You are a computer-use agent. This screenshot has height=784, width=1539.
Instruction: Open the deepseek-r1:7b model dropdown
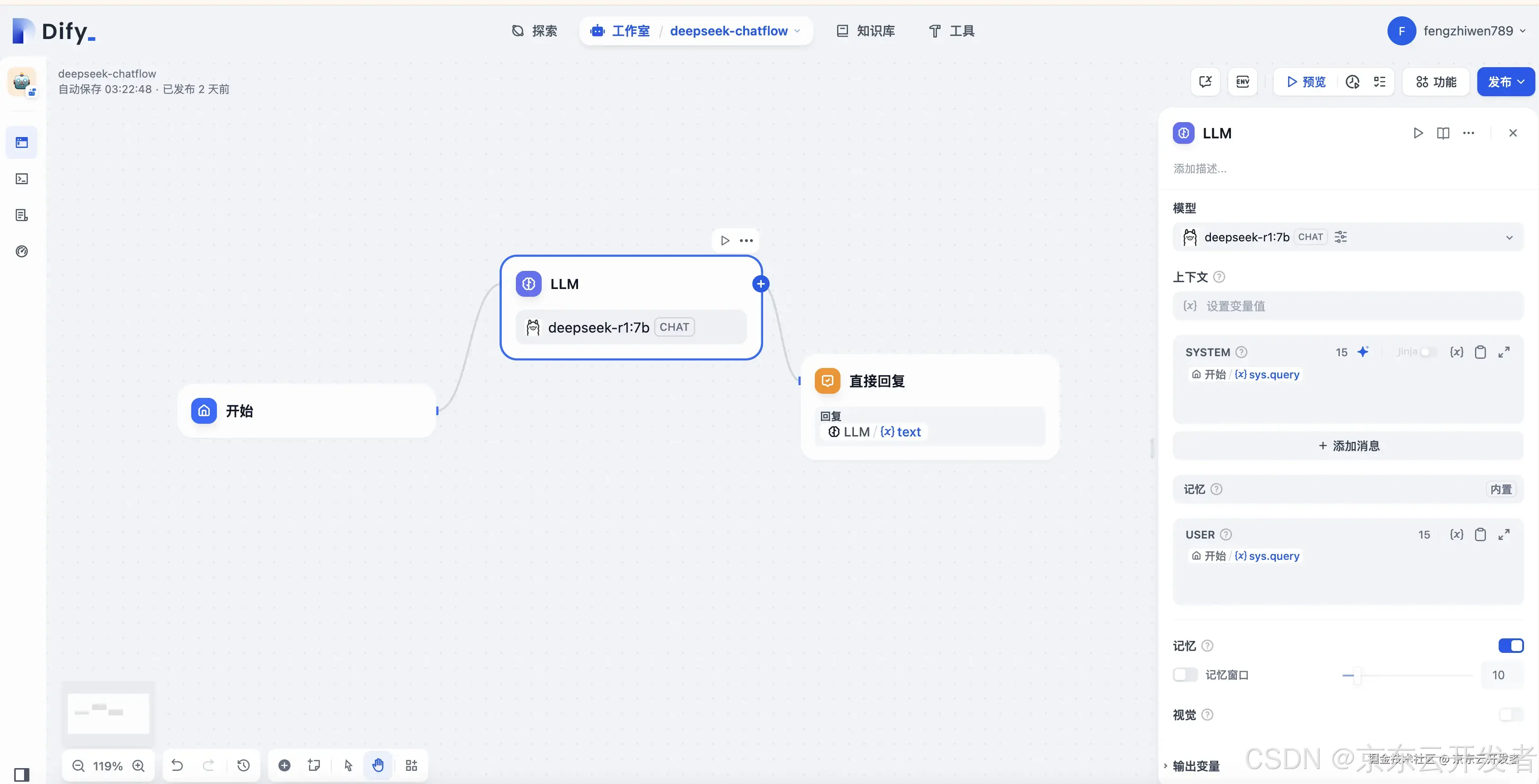[1348, 237]
